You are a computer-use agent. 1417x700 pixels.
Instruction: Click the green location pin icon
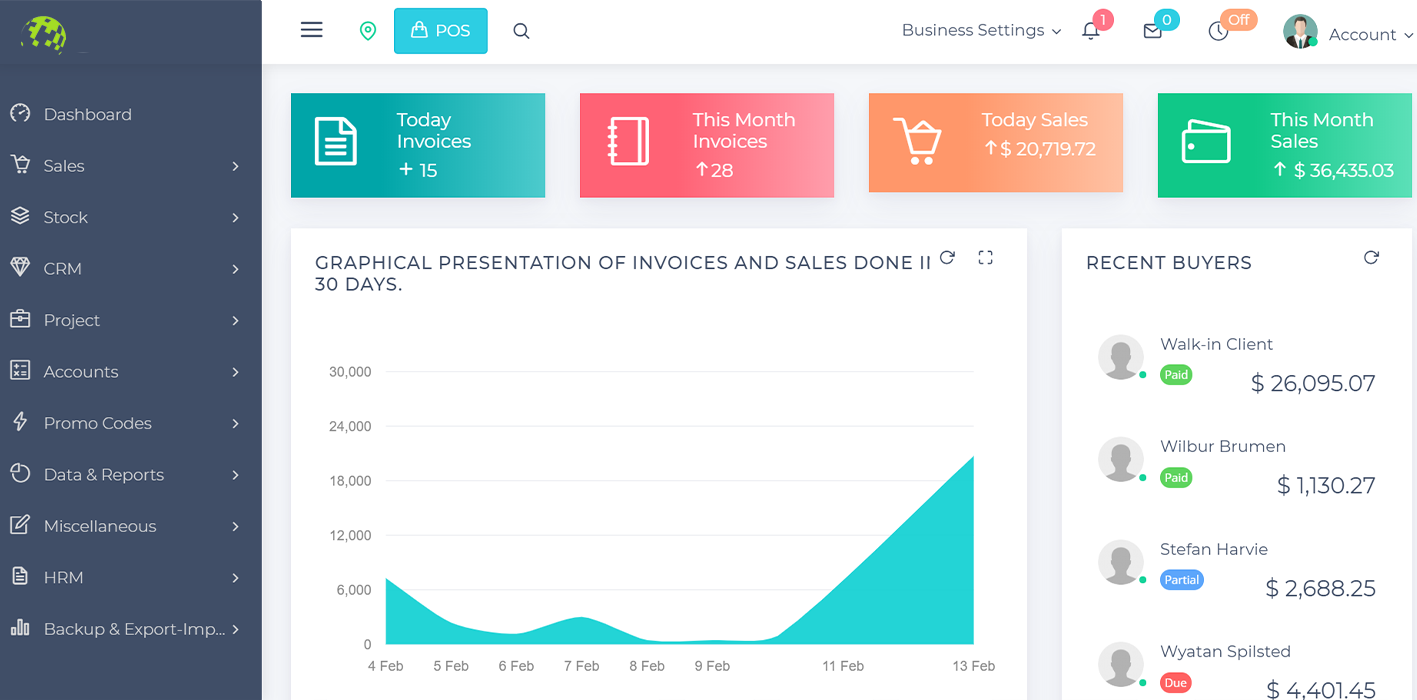[368, 31]
